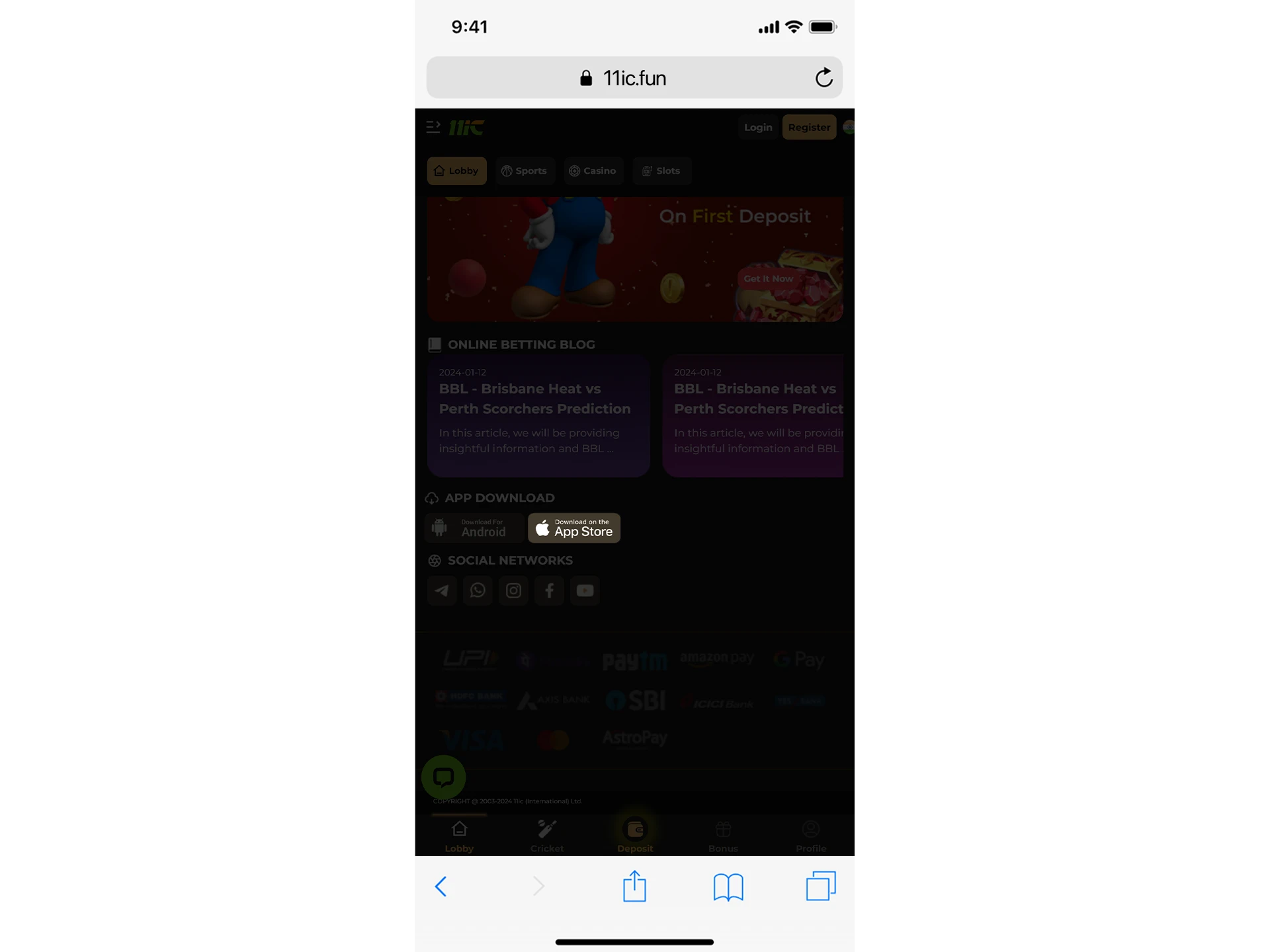Toggle the Deposit bottom nav item
Screen dimensions: 1270x952
635,835
